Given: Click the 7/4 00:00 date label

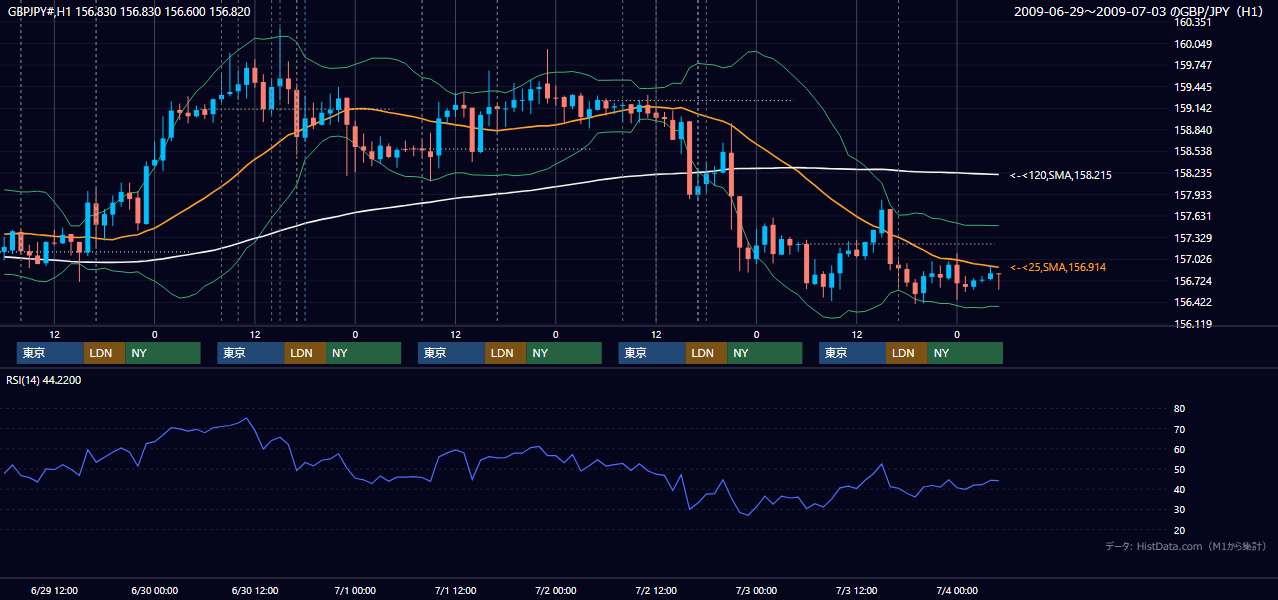Looking at the screenshot, I should tap(957, 590).
